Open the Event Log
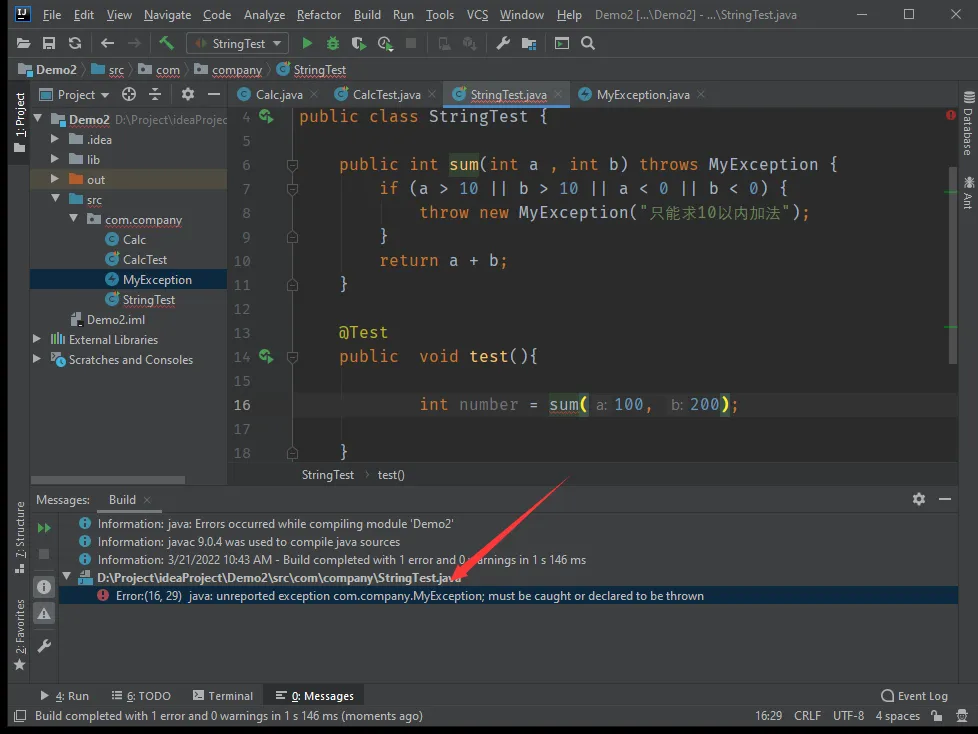The width and height of the screenshot is (978, 734). (914, 695)
